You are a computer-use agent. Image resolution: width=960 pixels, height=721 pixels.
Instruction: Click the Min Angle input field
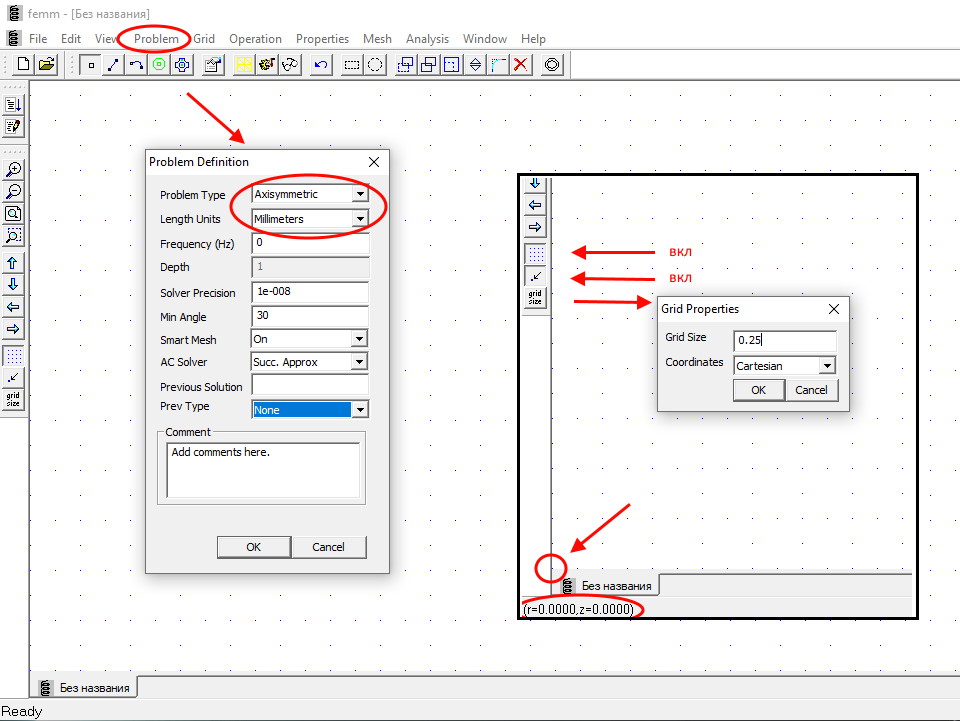(x=310, y=316)
